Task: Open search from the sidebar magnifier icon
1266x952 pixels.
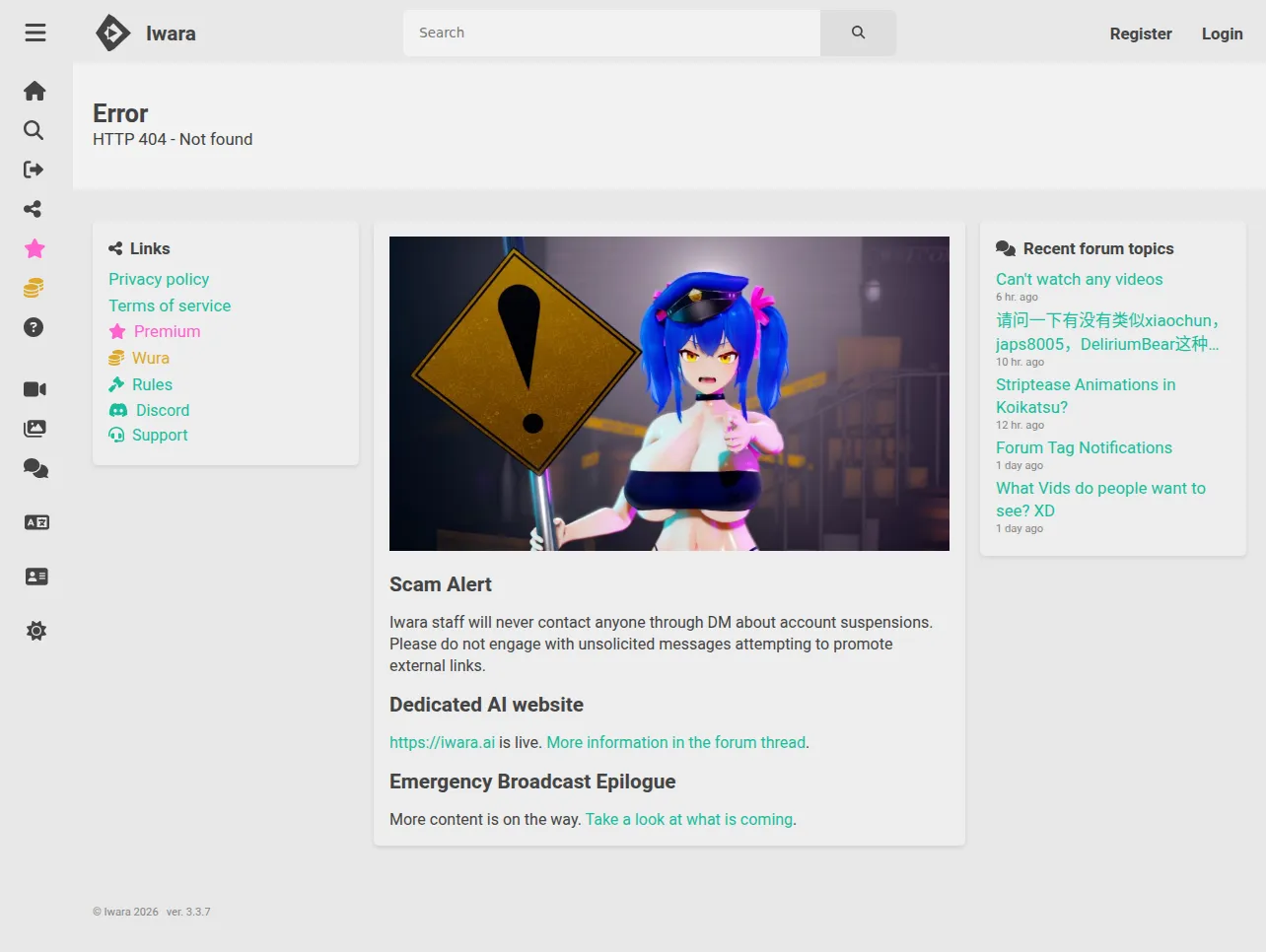Action: click(34, 130)
